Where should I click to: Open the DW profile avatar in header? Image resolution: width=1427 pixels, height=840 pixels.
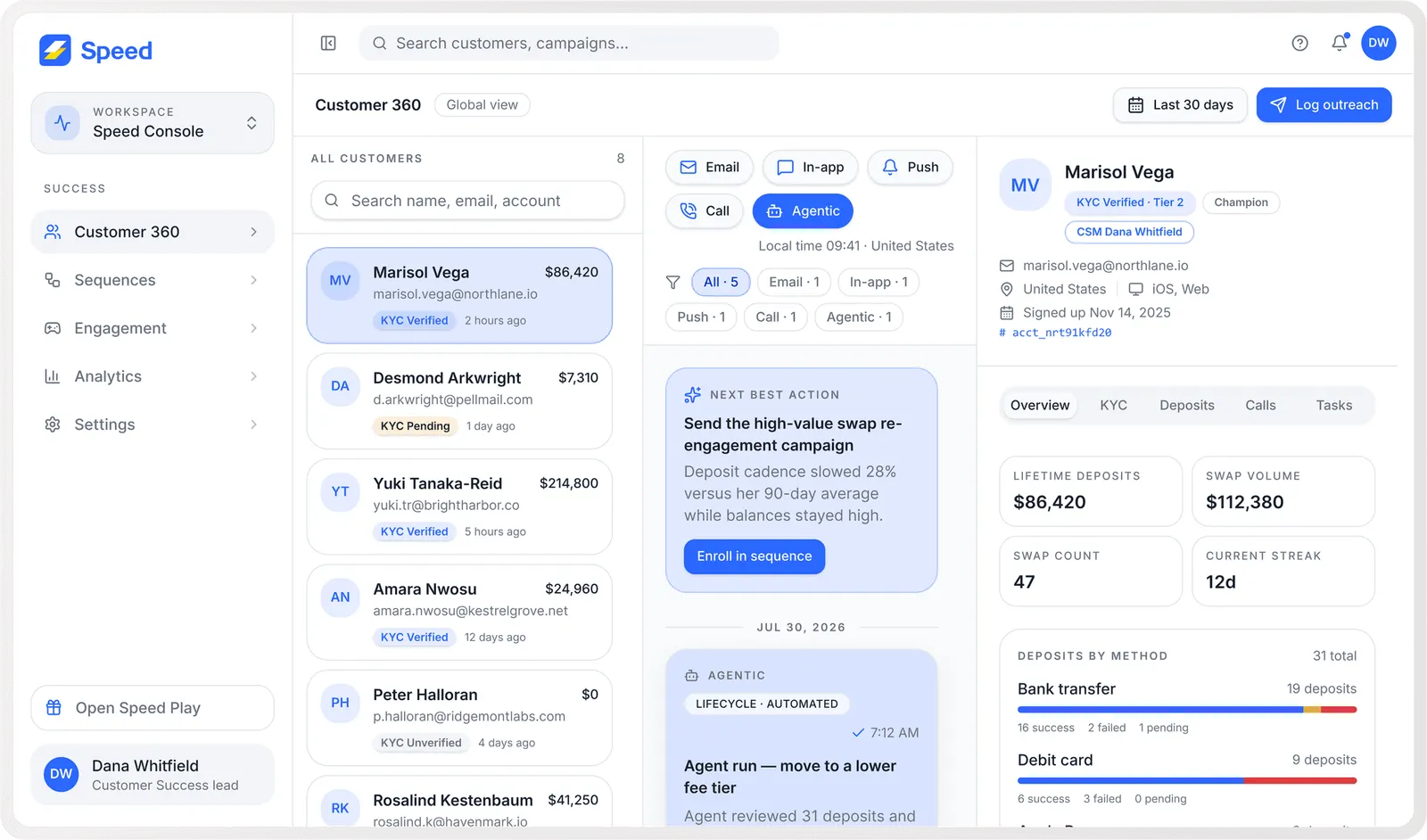1379,43
